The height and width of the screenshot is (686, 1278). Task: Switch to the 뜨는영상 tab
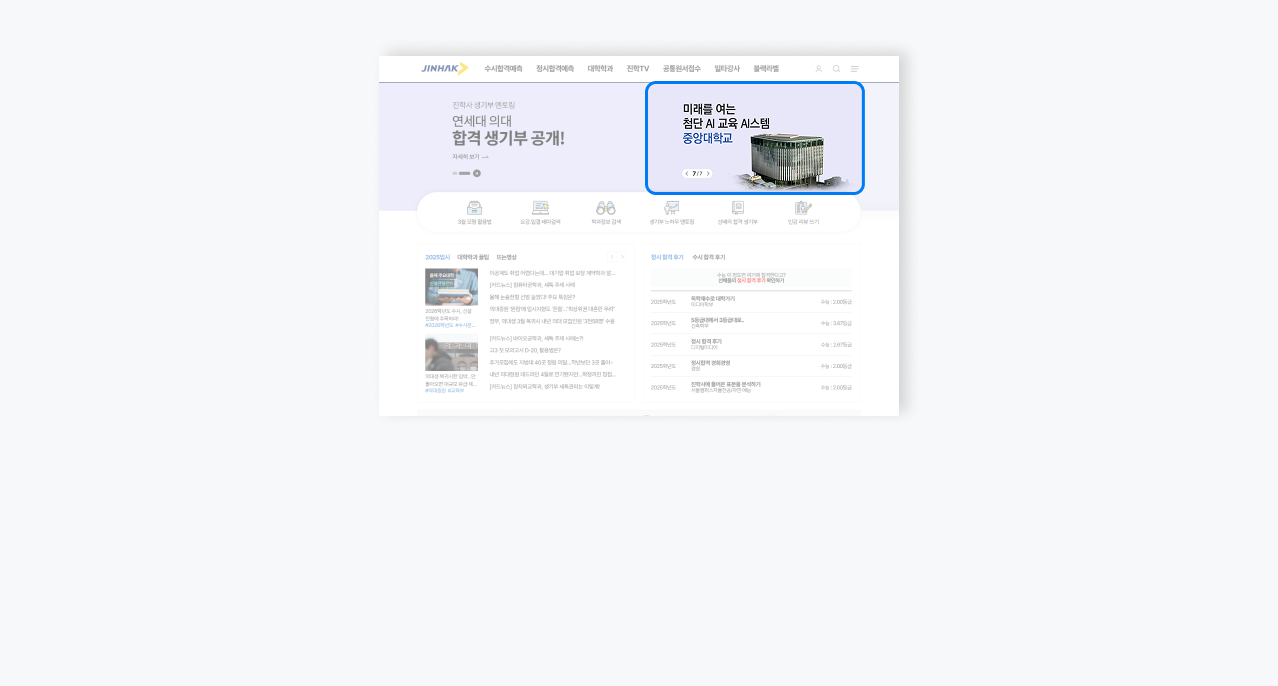[x=506, y=257]
